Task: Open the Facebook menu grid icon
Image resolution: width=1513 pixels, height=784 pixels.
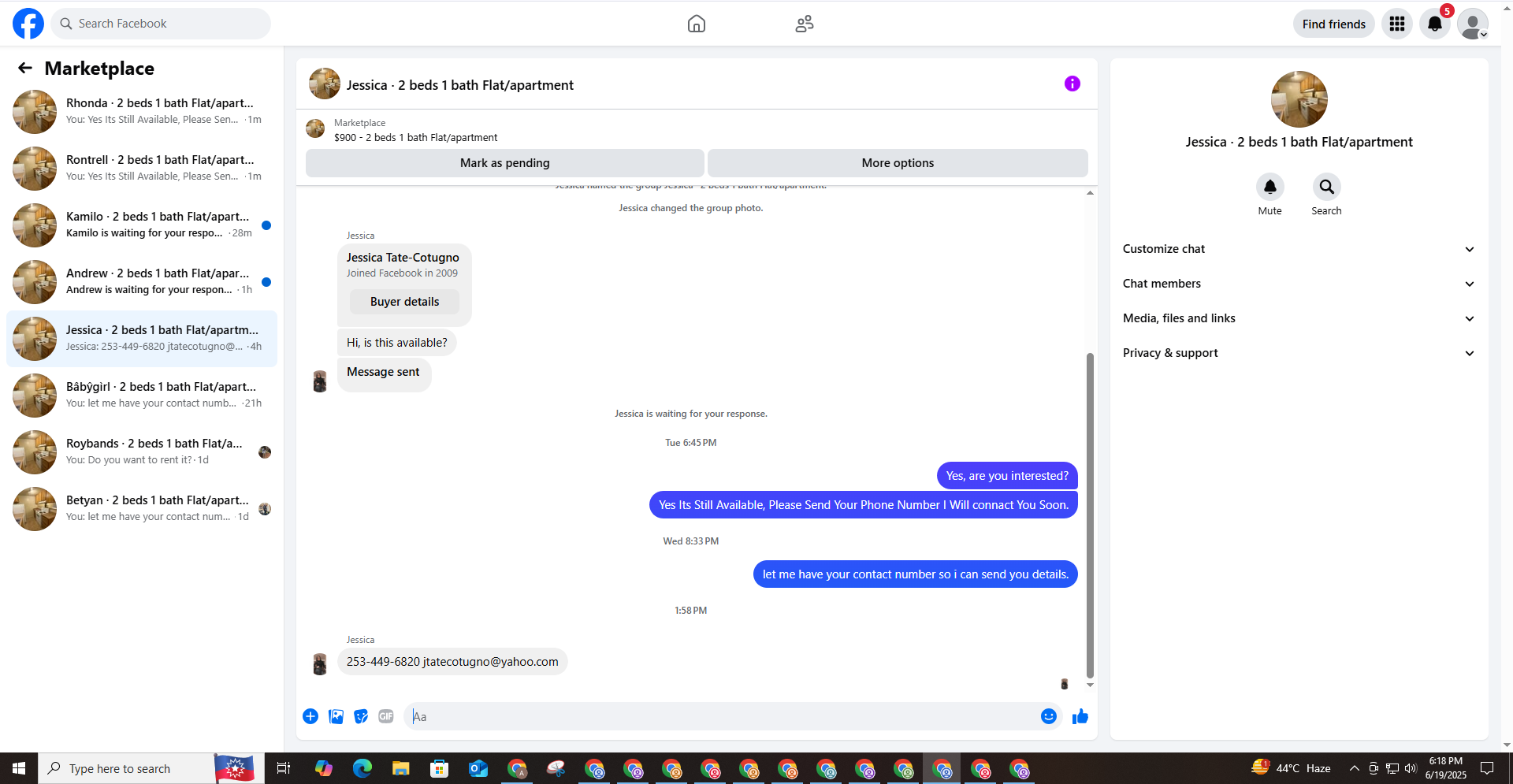Action: coord(1397,24)
